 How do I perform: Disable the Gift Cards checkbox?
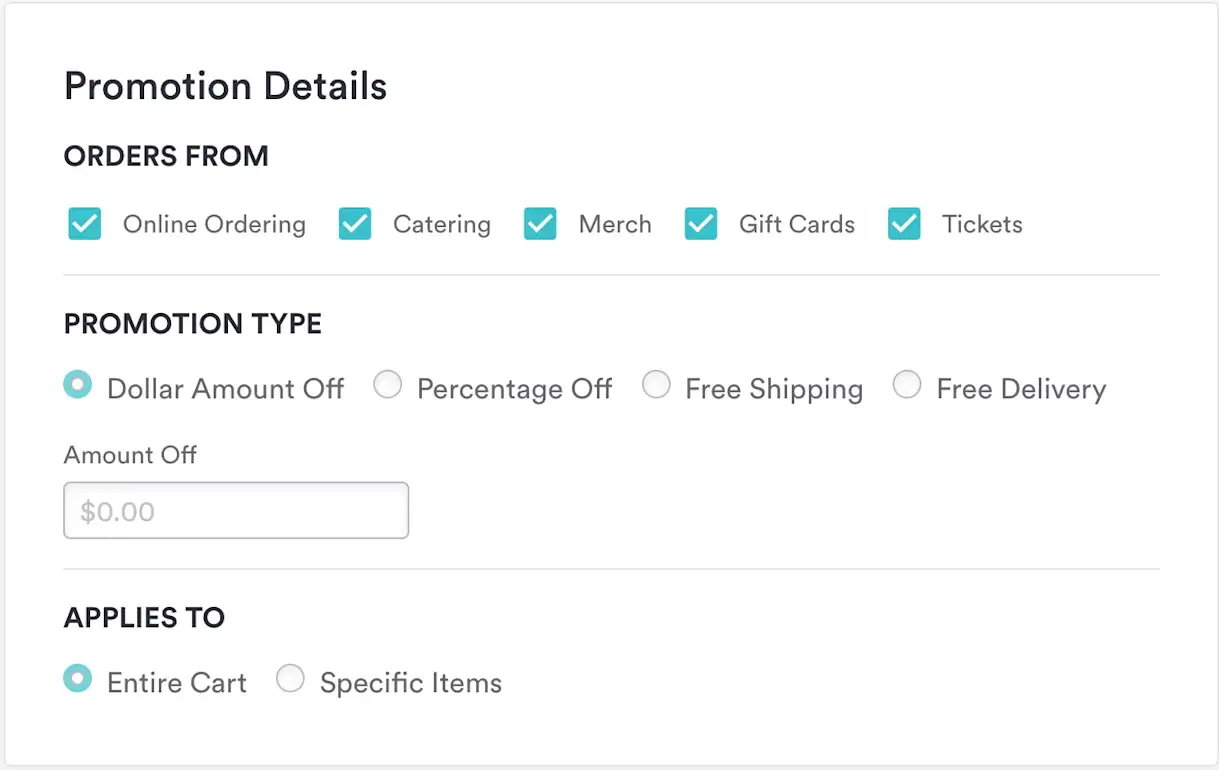click(x=701, y=224)
